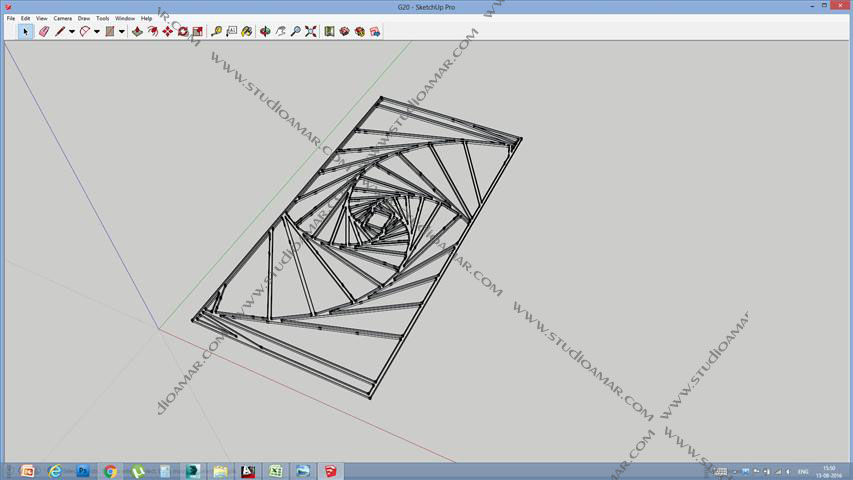Open the Edit menu
Image resolution: width=853 pixels, height=480 pixels.
point(26,18)
